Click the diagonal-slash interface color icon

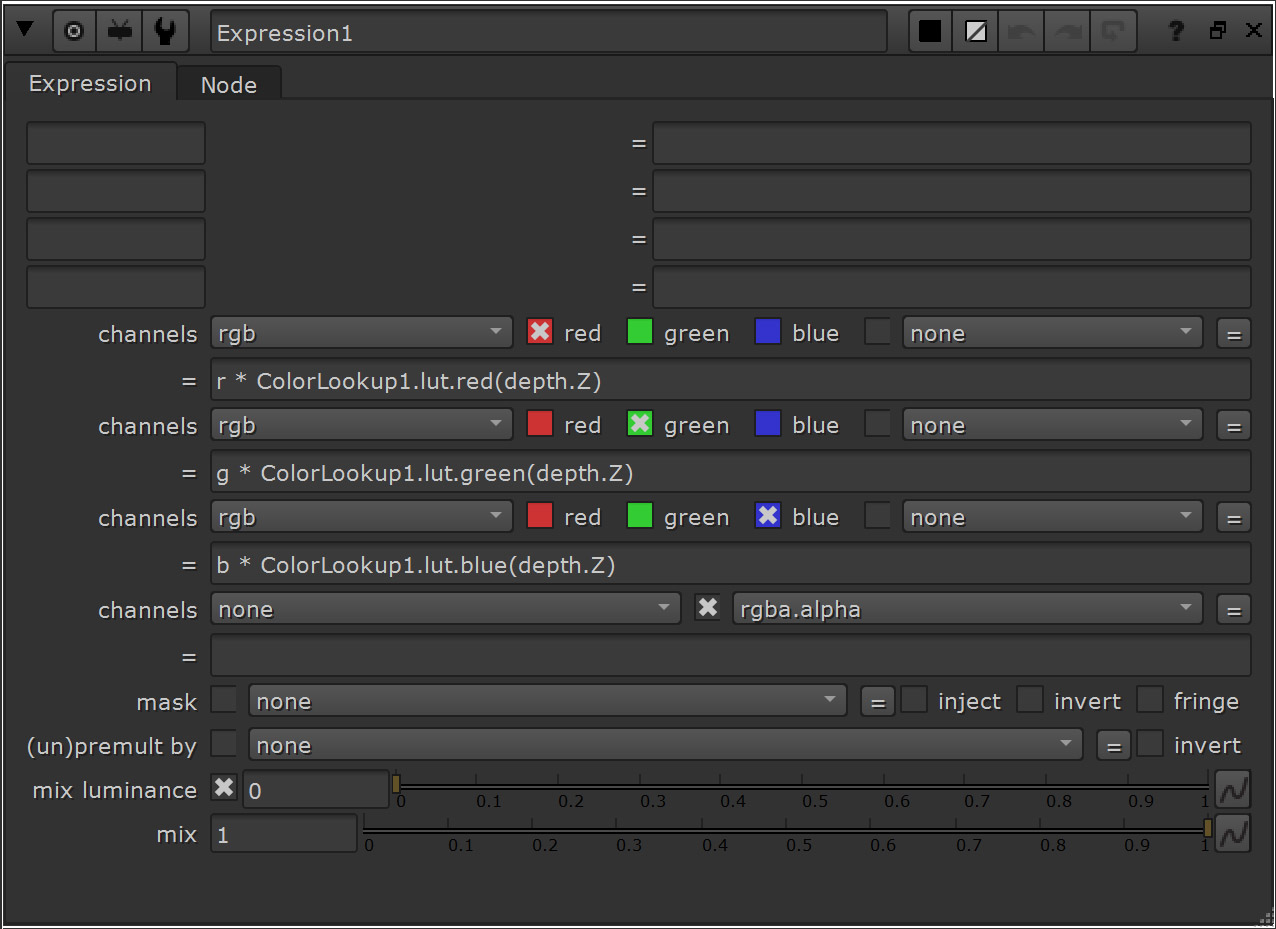click(x=974, y=30)
